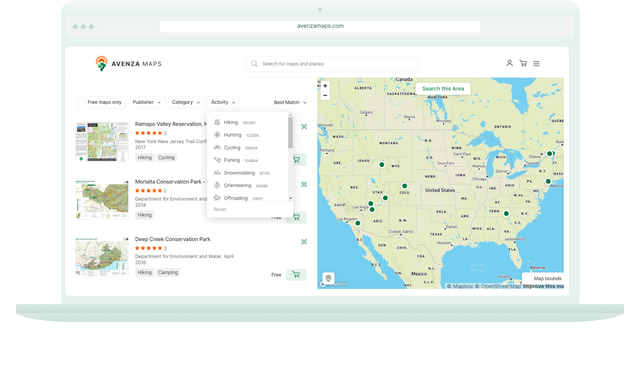This screenshot has height=369, width=640.
Task: Open the hamburger menu icon
Action: [x=536, y=64]
